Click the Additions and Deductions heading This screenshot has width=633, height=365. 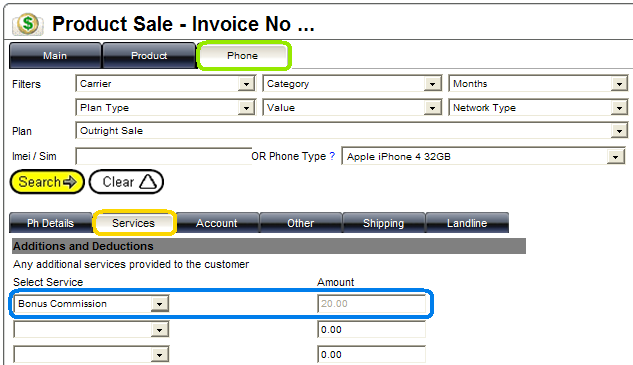click(84, 246)
